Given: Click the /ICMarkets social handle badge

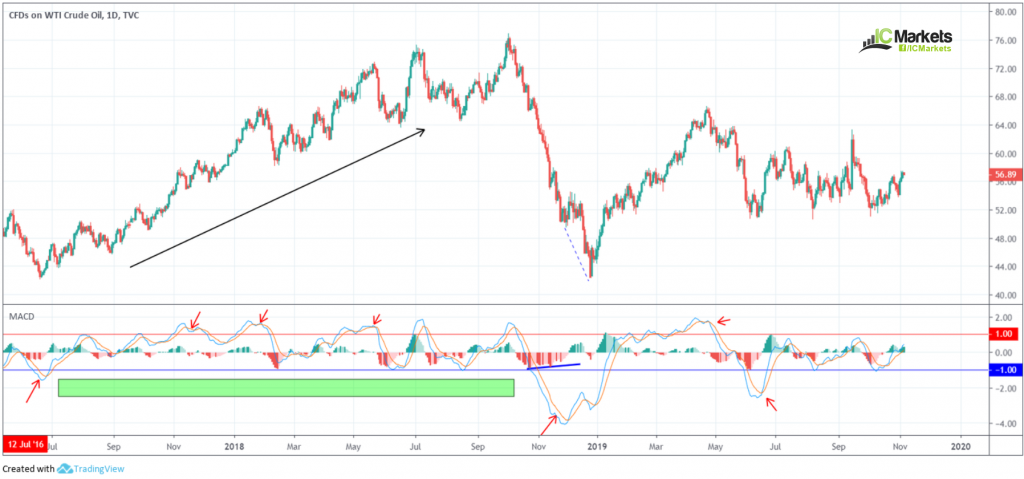Looking at the screenshot, I should coord(925,48).
